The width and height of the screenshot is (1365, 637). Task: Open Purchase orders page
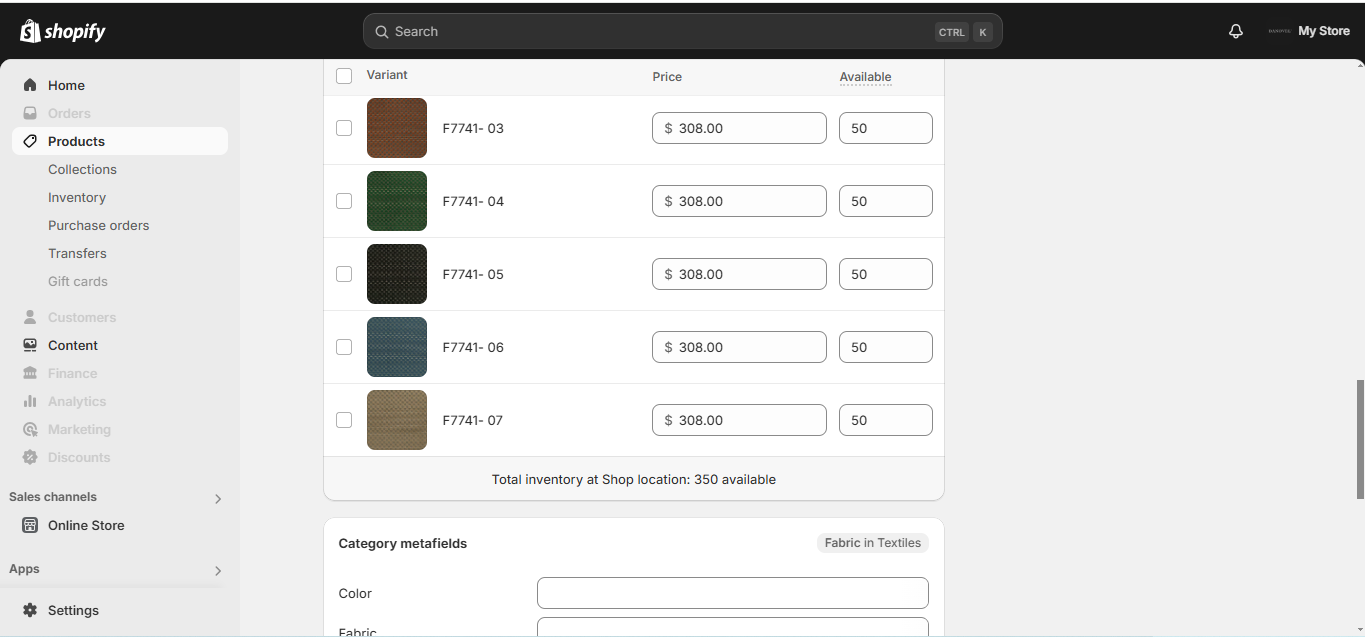(x=98, y=225)
